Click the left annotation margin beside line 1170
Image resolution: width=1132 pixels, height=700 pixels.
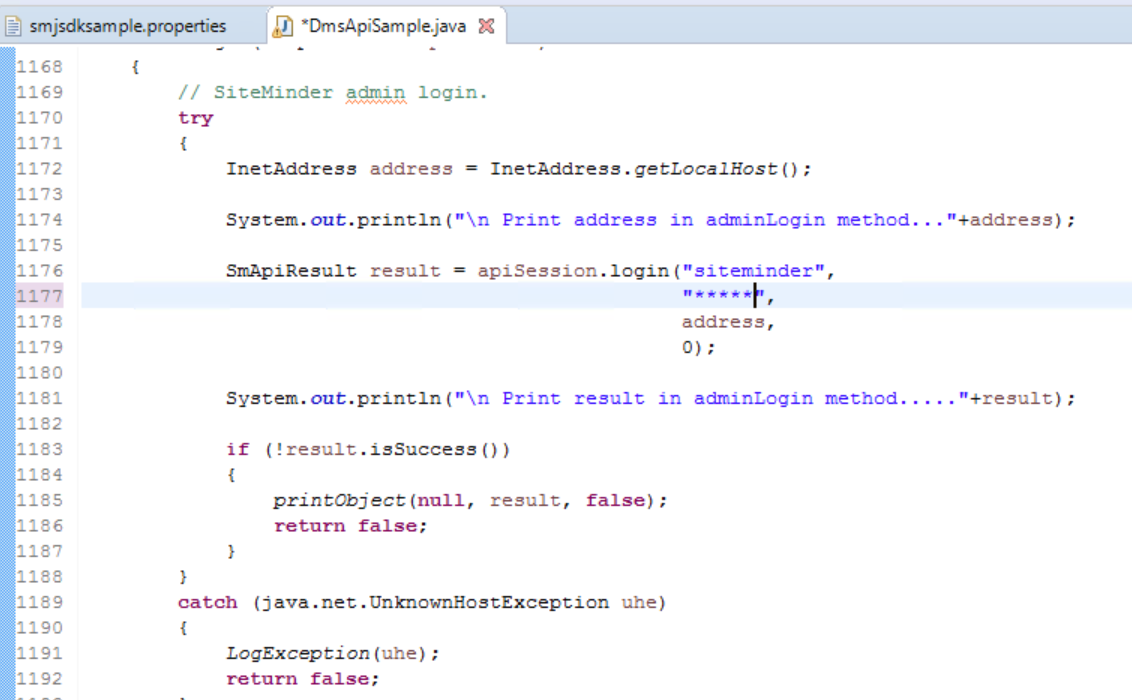(x=6, y=117)
